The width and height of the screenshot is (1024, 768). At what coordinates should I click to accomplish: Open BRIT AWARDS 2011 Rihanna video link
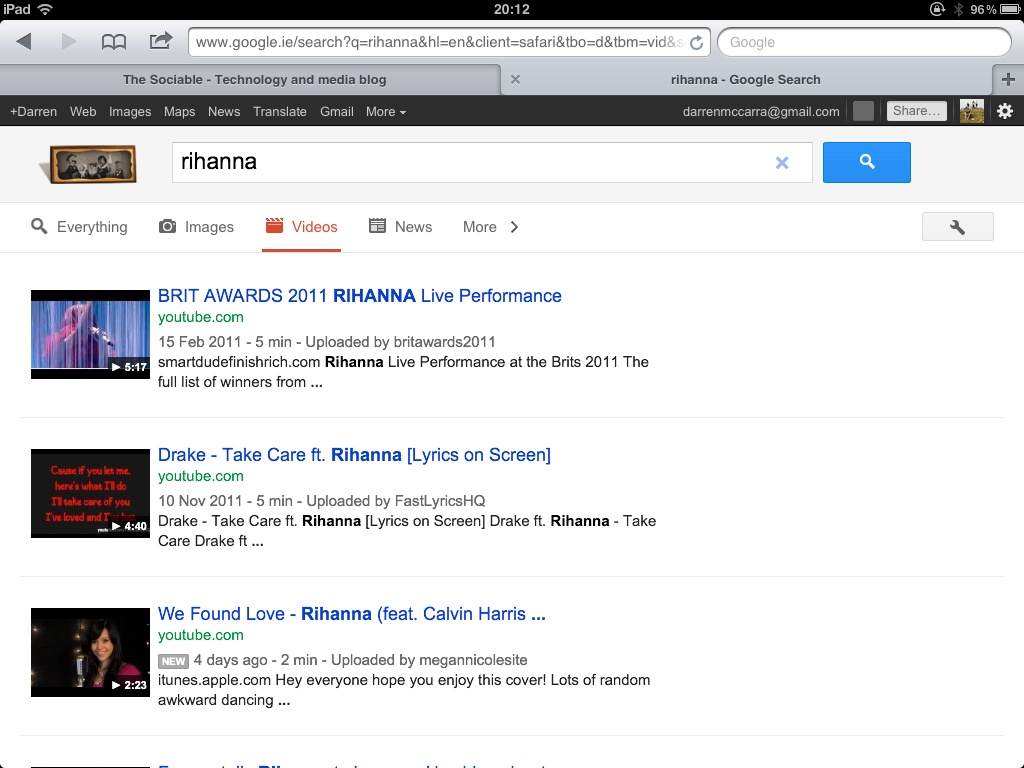pos(359,296)
